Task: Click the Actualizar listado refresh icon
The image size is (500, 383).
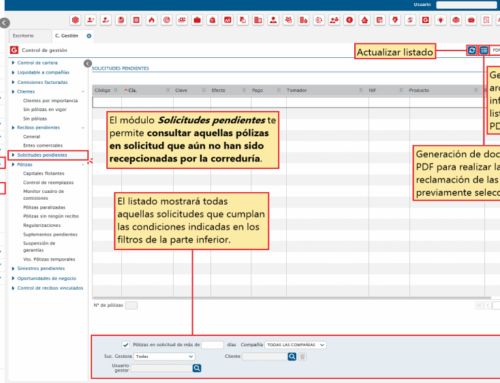Action: point(472,50)
